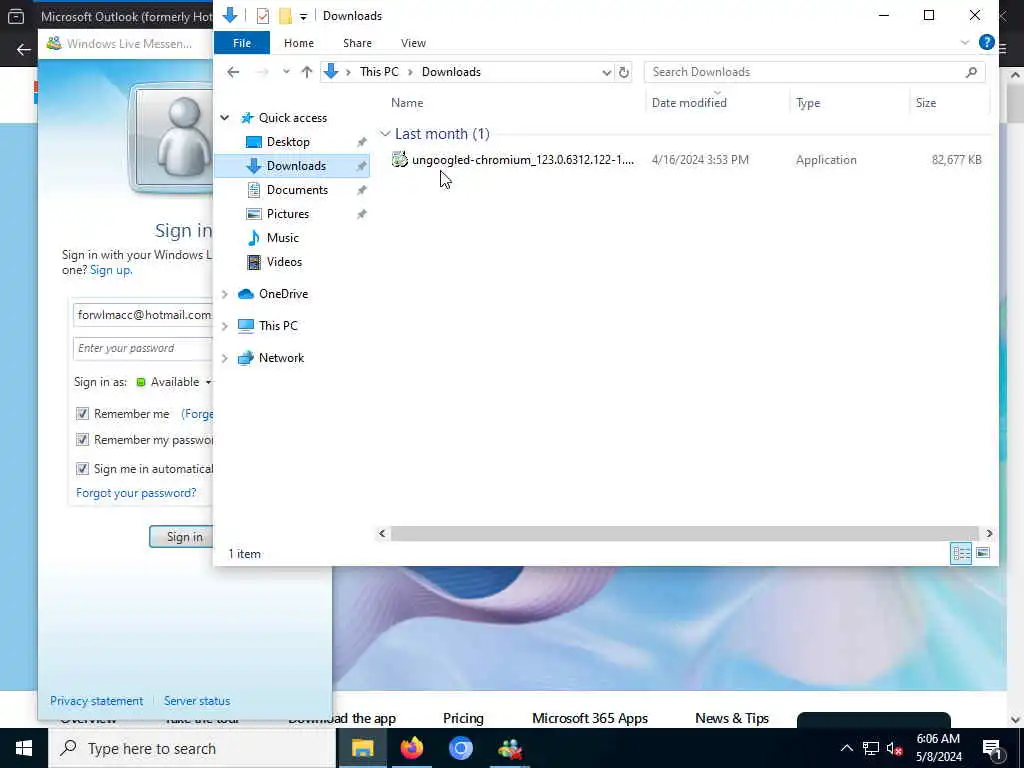
Task: Expand the ribbon with the chevron
Action: coord(965,42)
